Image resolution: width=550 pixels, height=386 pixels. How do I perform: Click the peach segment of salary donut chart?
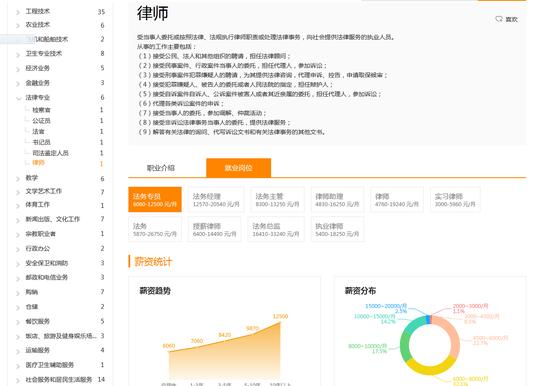454,337
